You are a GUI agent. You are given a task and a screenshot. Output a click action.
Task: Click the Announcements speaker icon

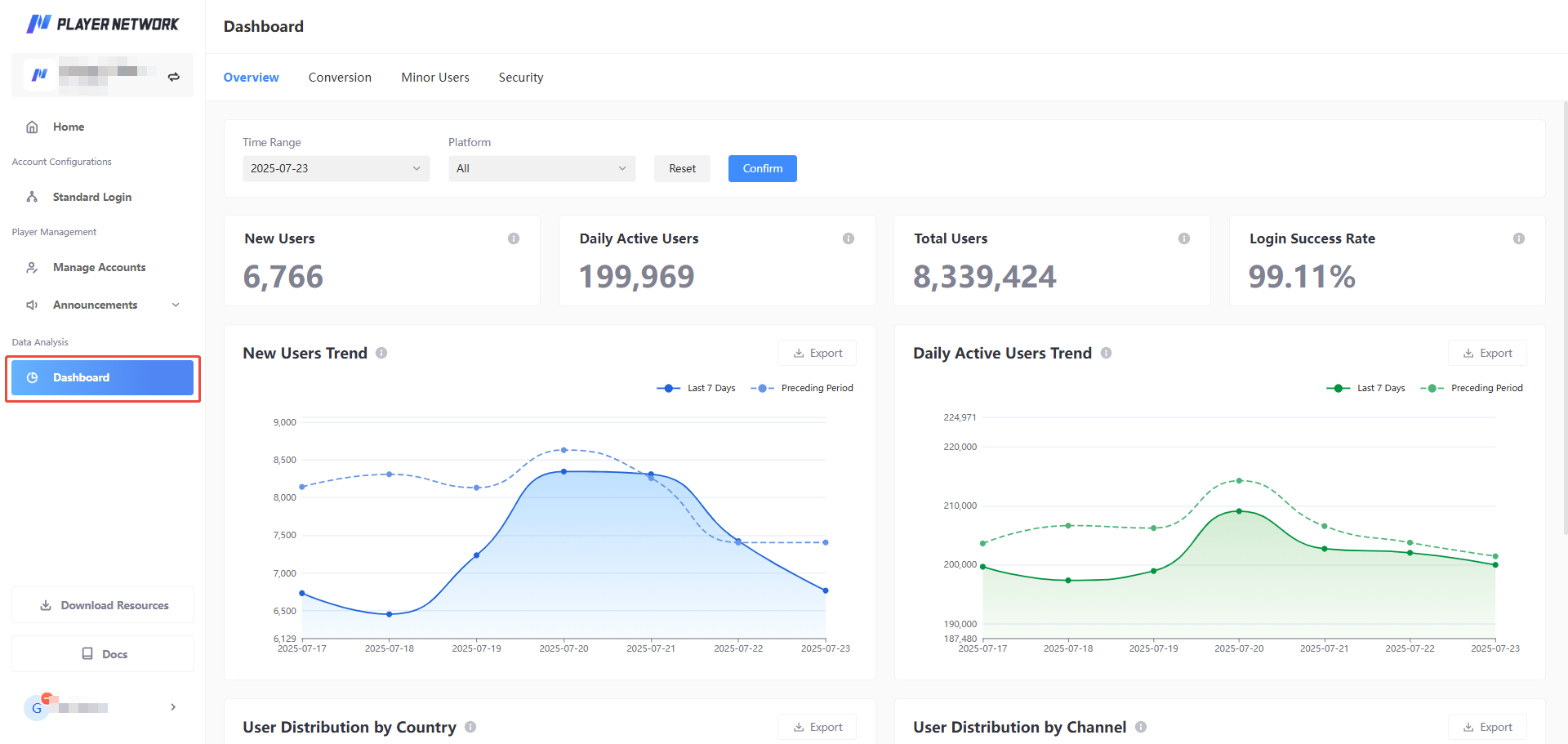(x=31, y=305)
